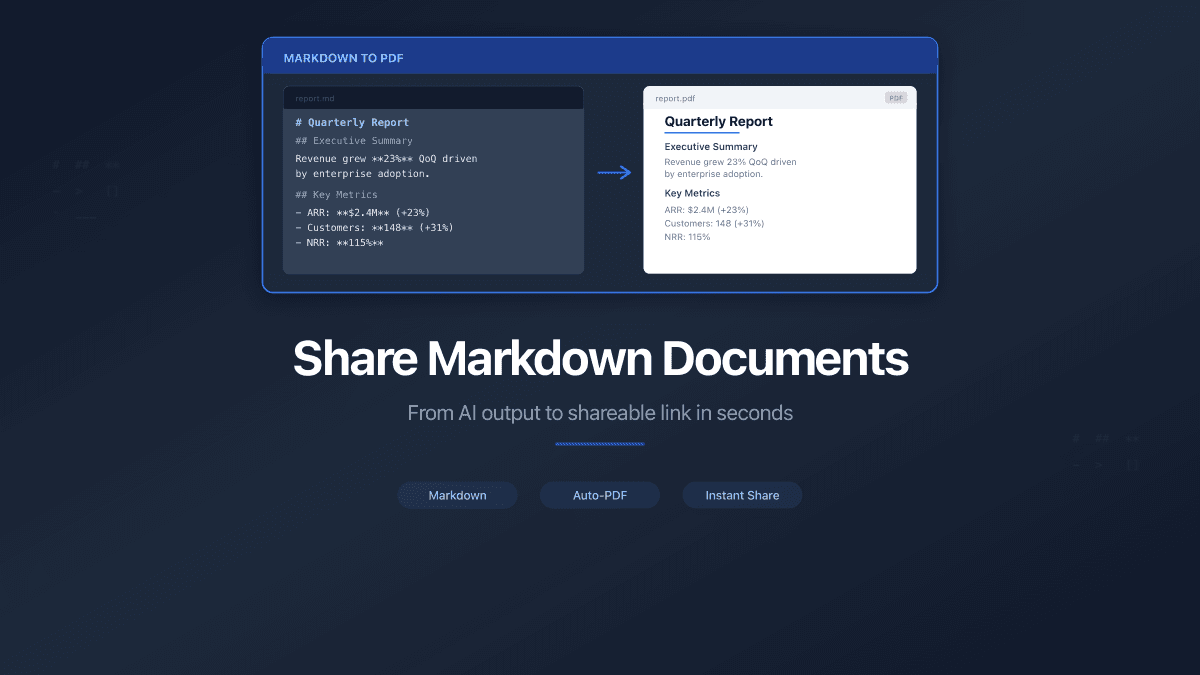Click the blue conversion arrow between panels
This screenshot has height=675, width=1200.
coord(614,172)
